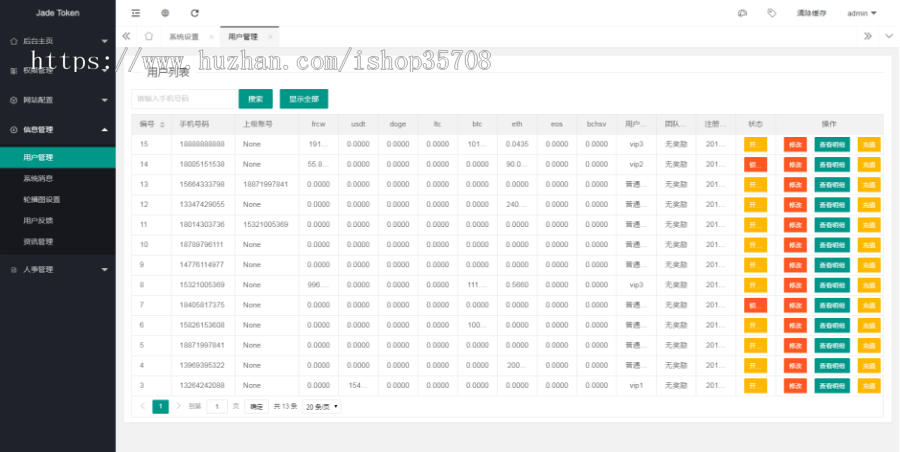Image resolution: width=900 pixels, height=452 pixels.
Task: Click 查看明细 for user 5
Action: (832, 345)
